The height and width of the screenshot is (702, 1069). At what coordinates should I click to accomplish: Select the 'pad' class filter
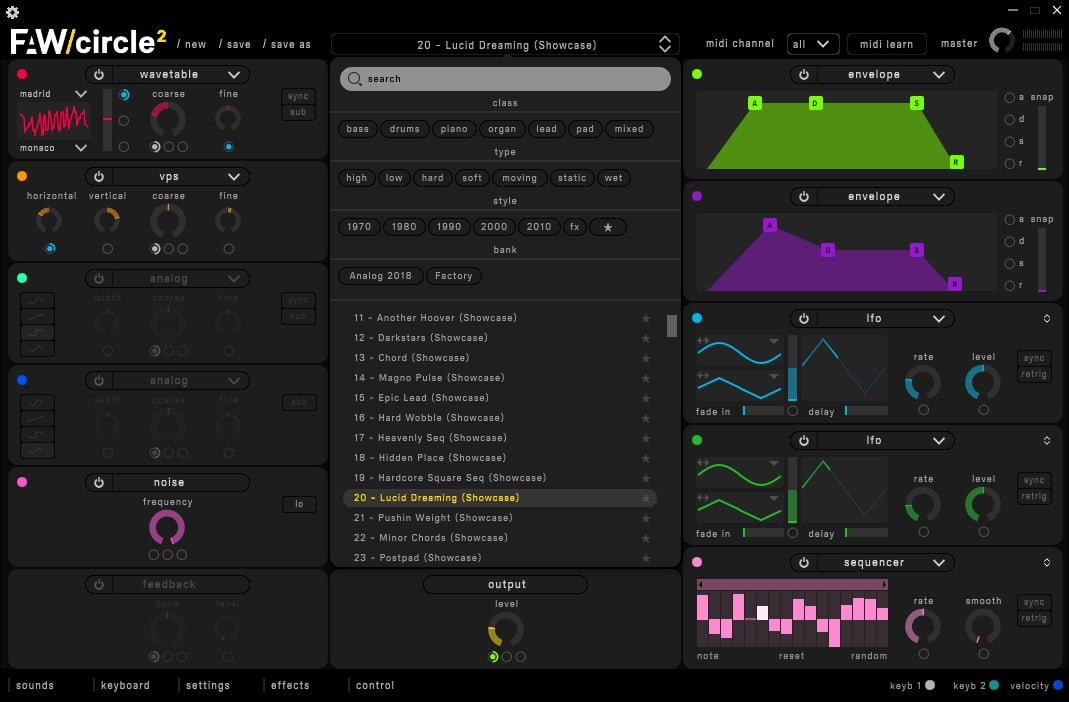tap(585, 129)
